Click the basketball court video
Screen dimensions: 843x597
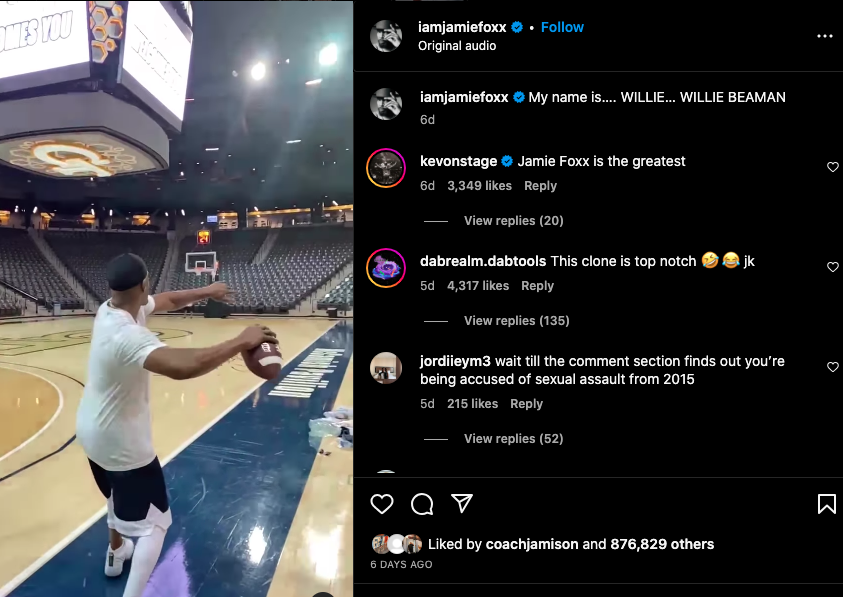pos(176,298)
